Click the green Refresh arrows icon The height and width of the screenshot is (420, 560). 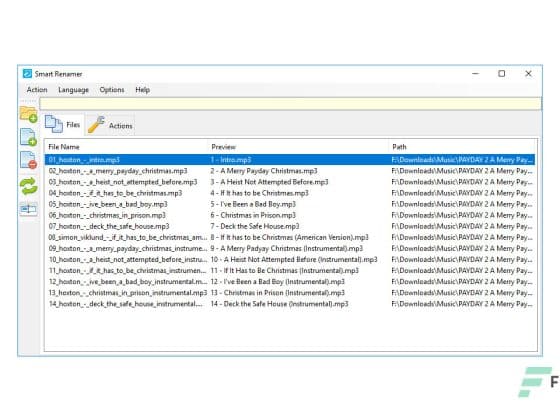(x=29, y=186)
